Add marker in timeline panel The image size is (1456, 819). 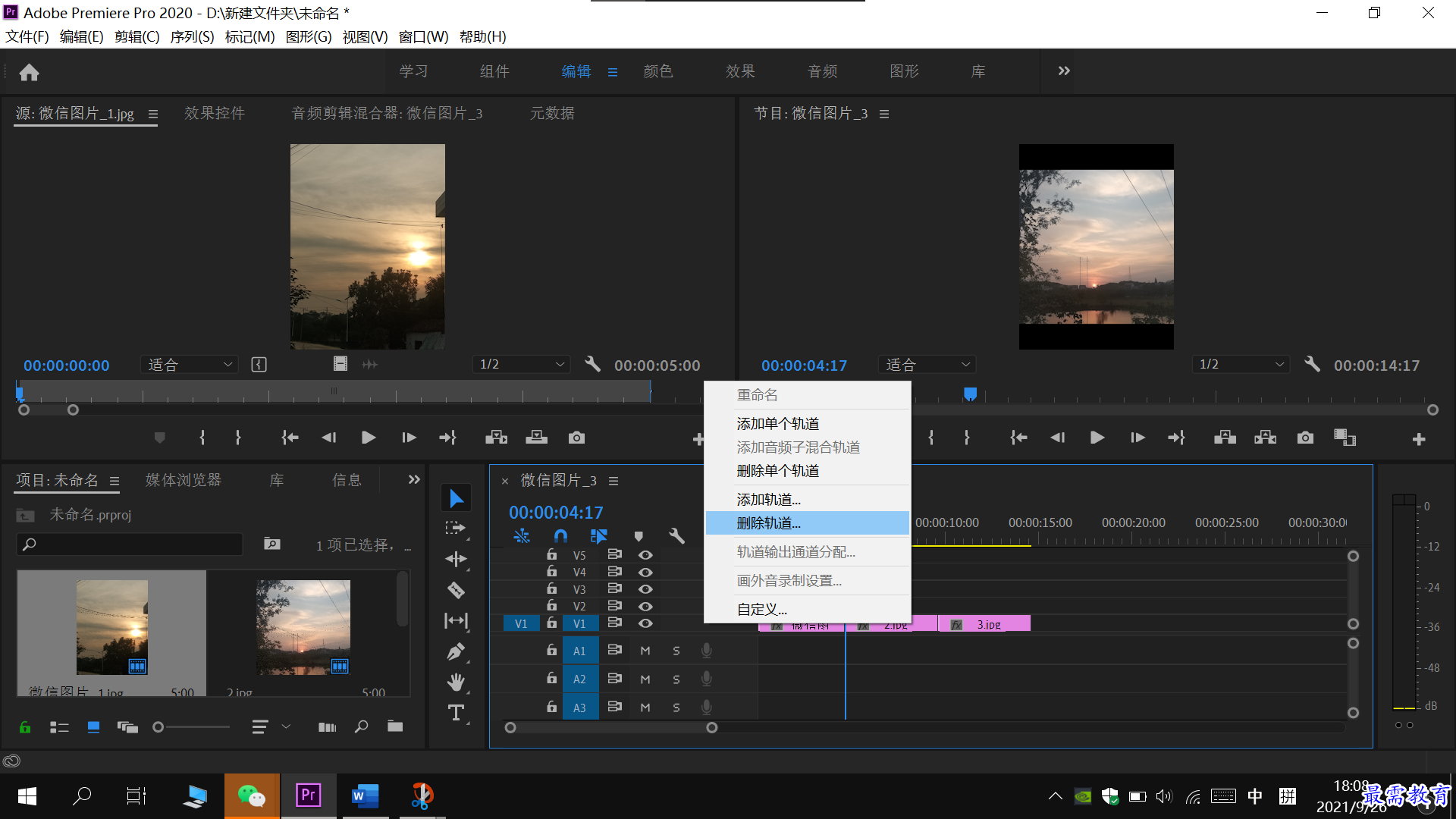[x=639, y=536]
